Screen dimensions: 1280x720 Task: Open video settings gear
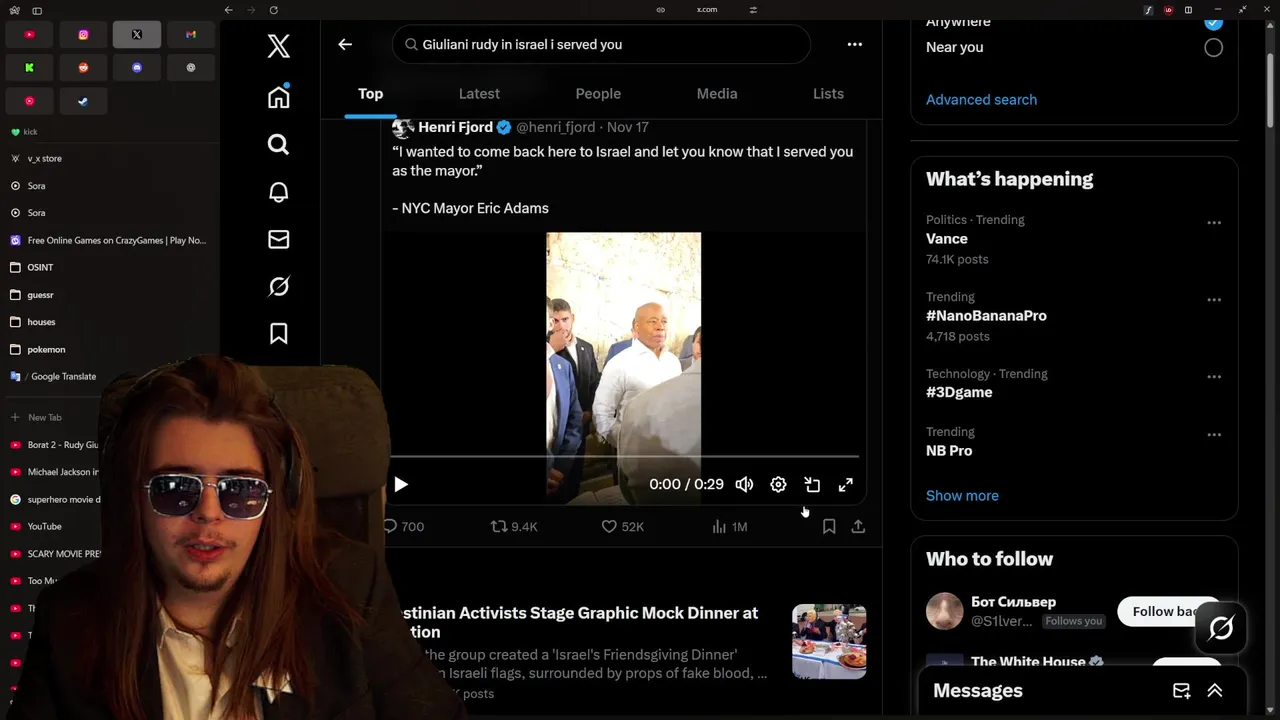(778, 484)
